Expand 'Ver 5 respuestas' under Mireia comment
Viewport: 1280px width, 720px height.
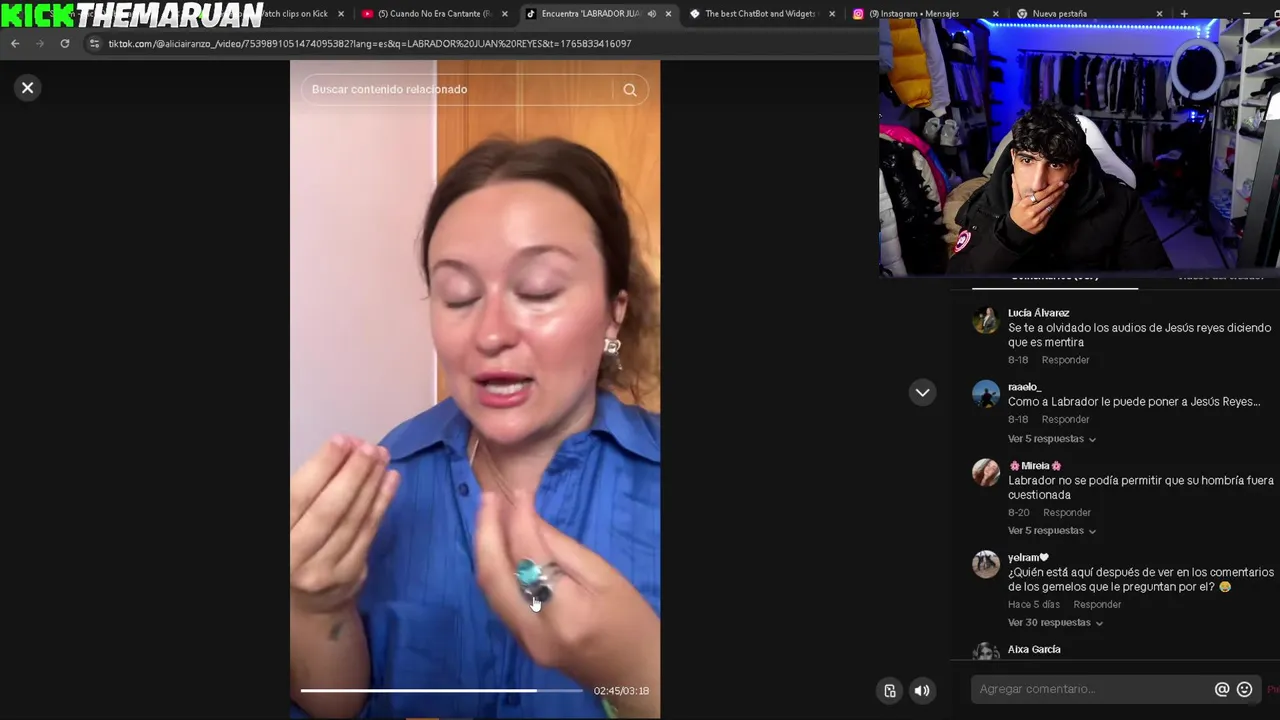click(x=1052, y=531)
